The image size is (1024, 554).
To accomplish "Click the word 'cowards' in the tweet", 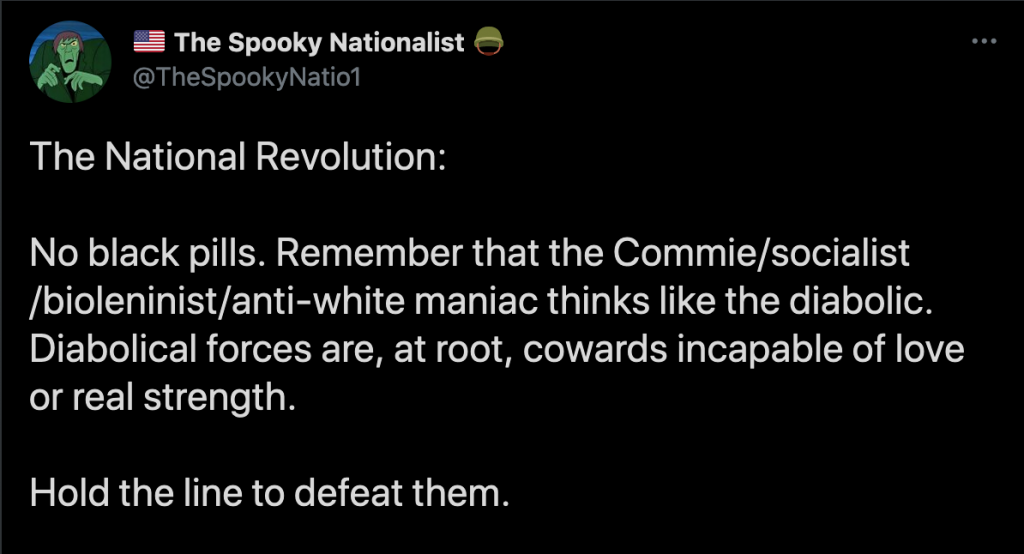I will [x=595, y=350].
